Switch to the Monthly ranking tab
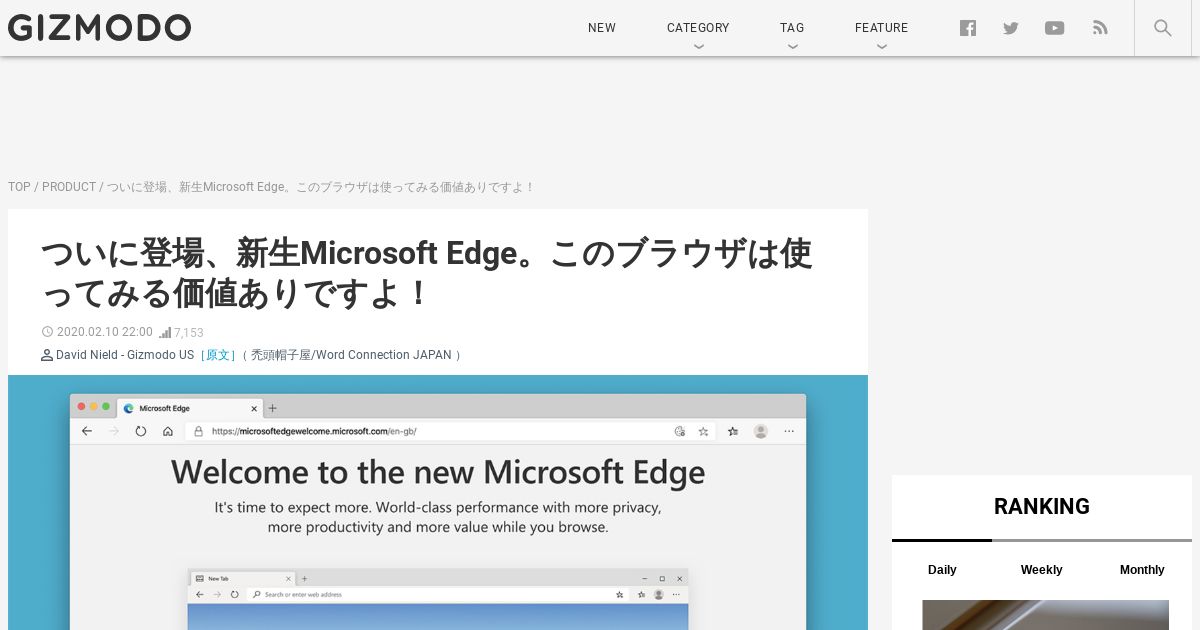 click(x=1142, y=569)
